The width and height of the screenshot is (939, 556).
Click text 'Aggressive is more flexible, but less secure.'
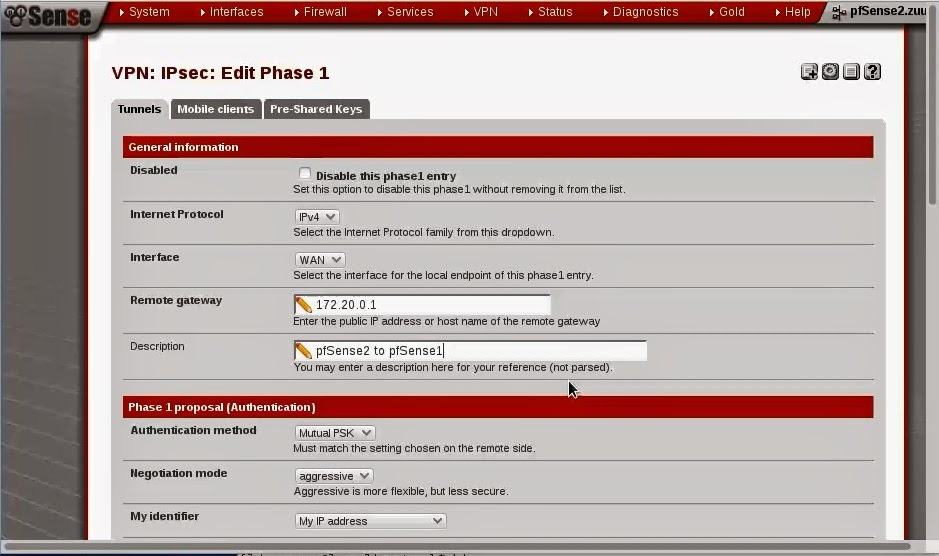click(x=401, y=491)
